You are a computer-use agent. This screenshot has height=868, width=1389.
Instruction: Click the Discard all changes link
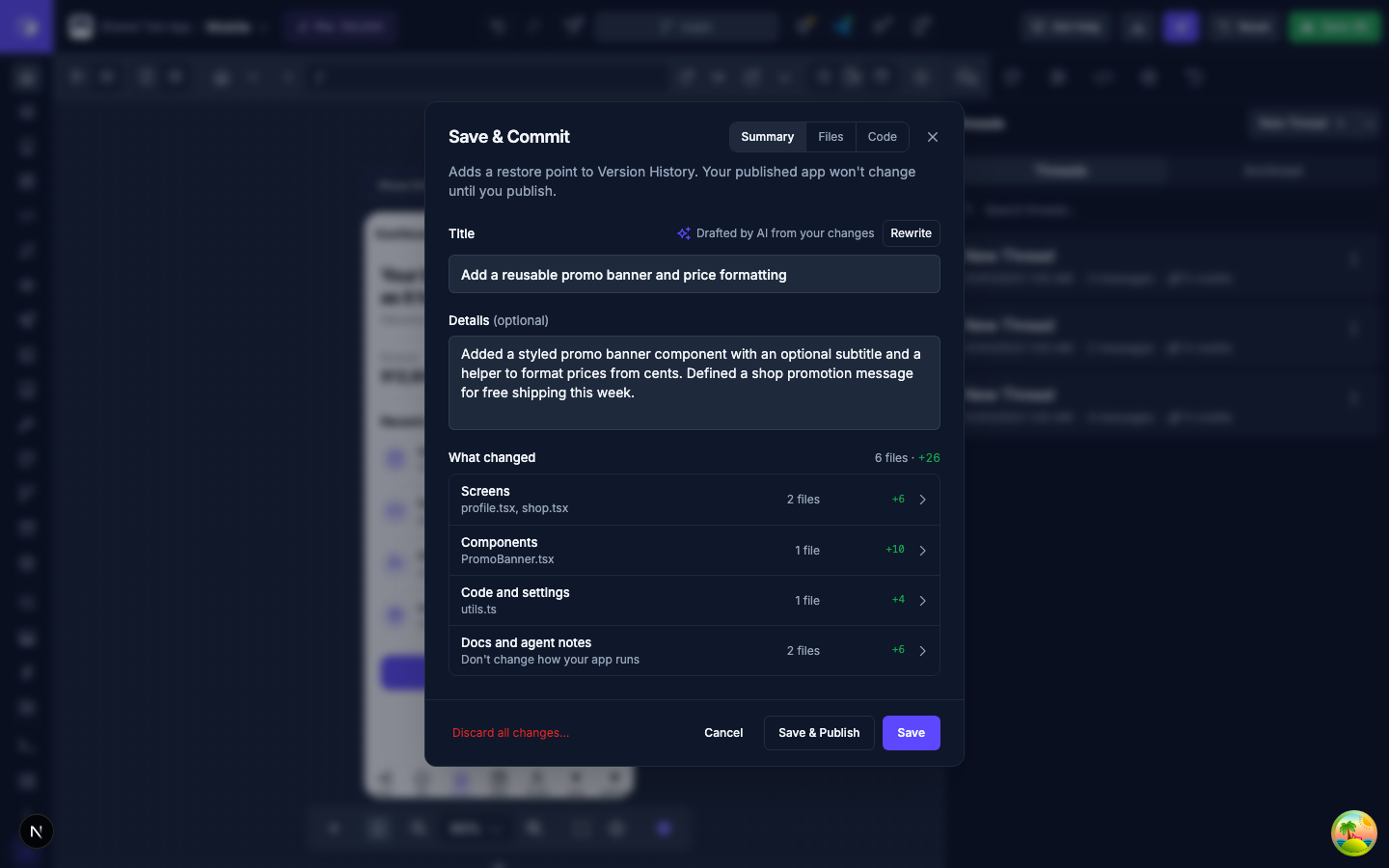511,733
